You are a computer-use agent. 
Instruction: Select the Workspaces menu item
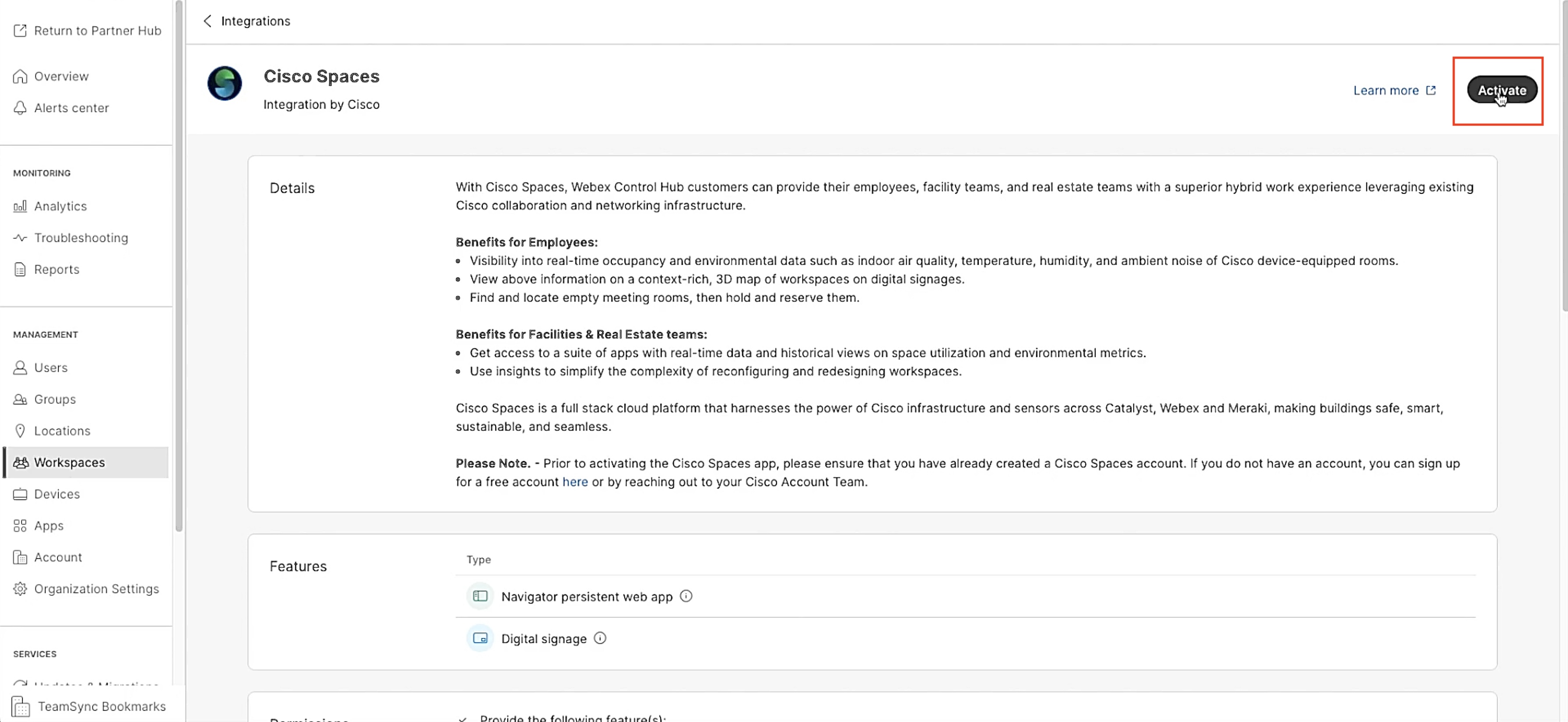pos(85,462)
